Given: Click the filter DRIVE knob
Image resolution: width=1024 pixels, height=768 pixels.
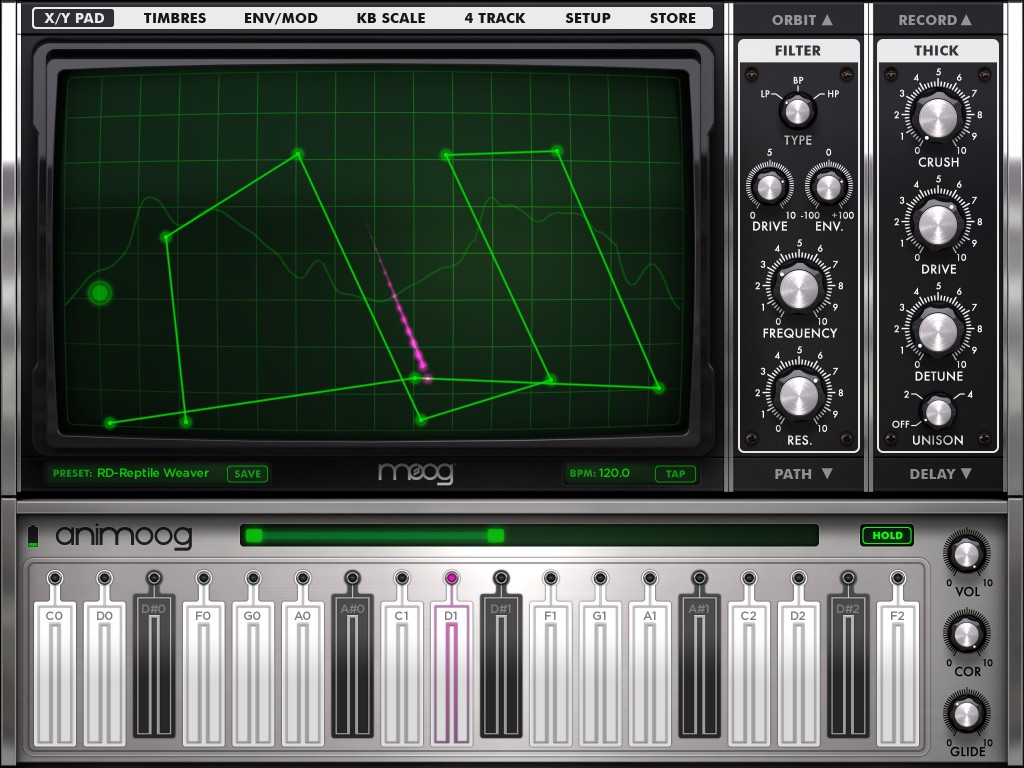Looking at the screenshot, I should click(x=769, y=187).
